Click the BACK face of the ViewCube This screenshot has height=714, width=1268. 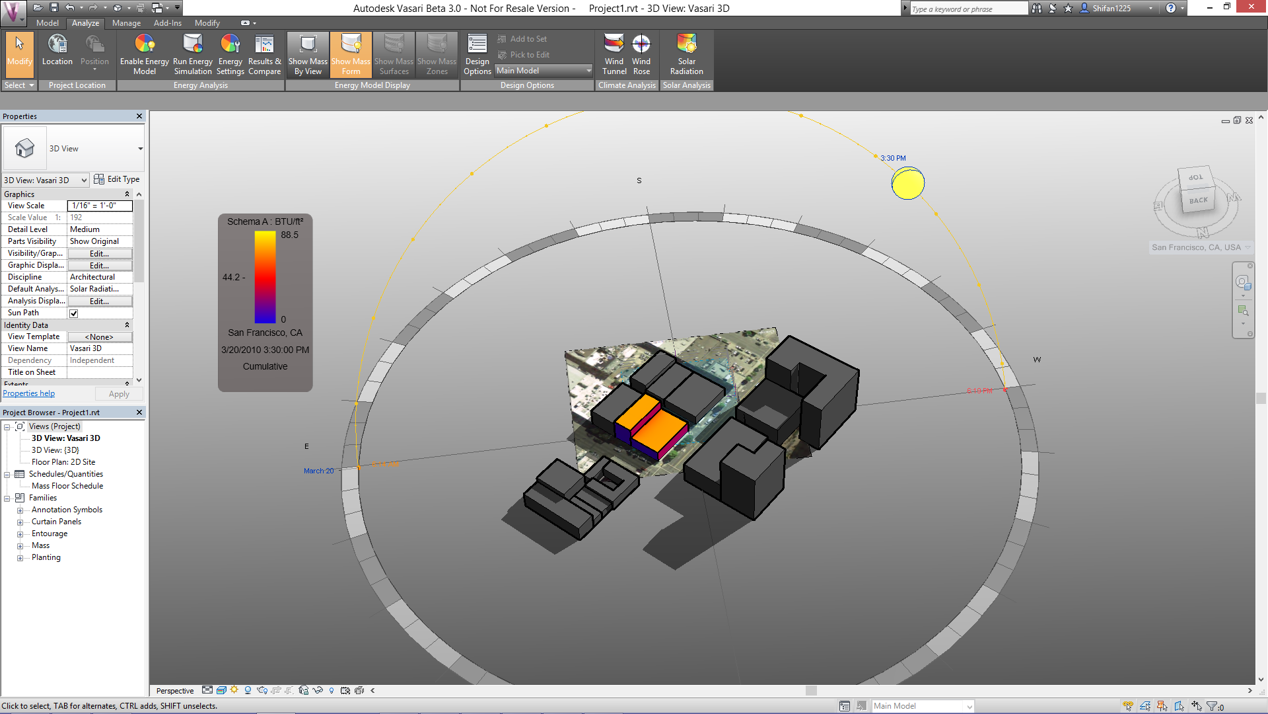point(1198,200)
